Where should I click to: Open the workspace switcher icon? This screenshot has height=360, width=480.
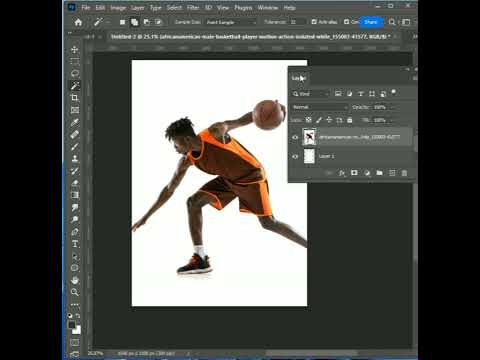(x=406, y=22)
